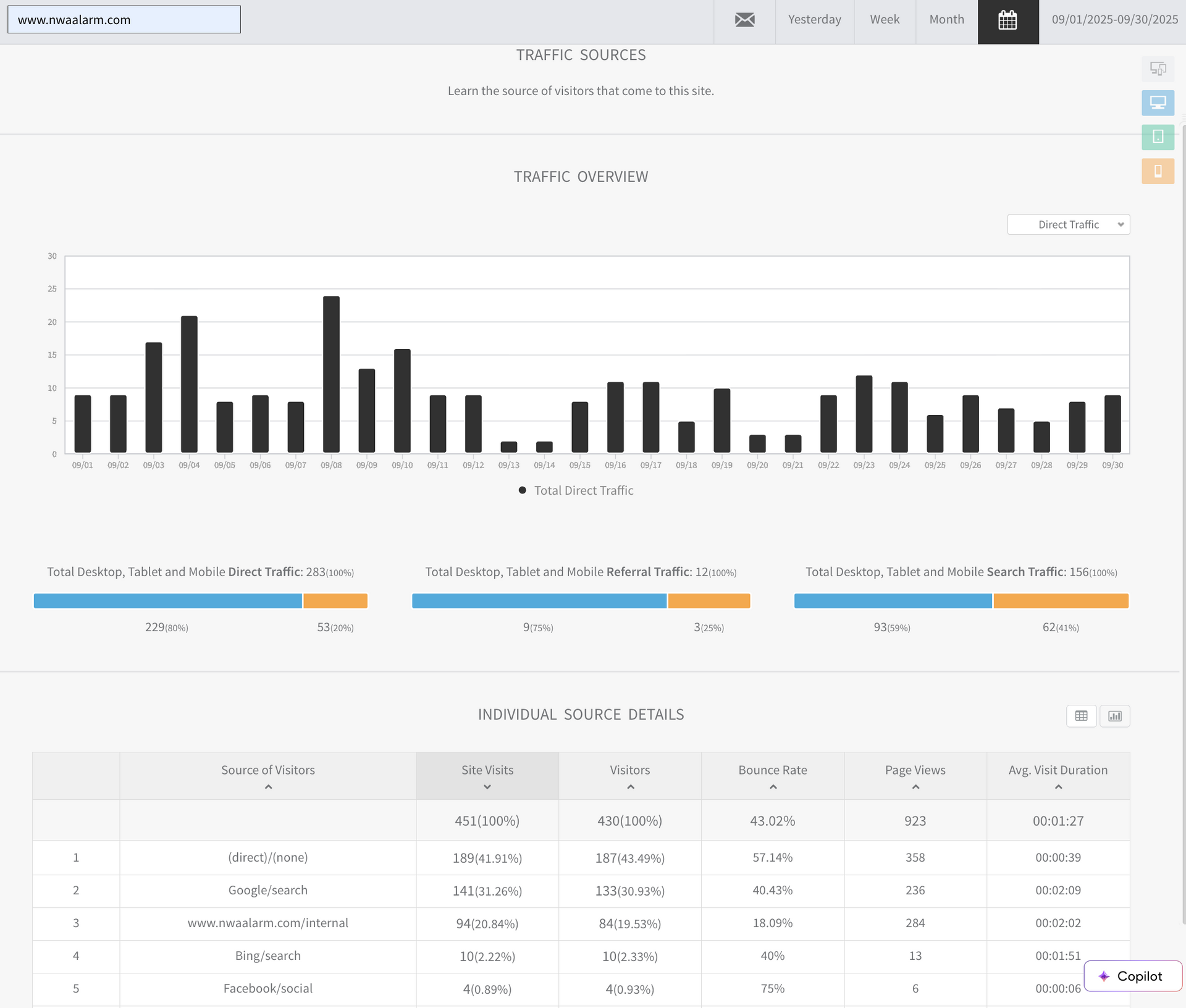
Task: Select the all-devices filter icon
Action: pos(1158,69)
